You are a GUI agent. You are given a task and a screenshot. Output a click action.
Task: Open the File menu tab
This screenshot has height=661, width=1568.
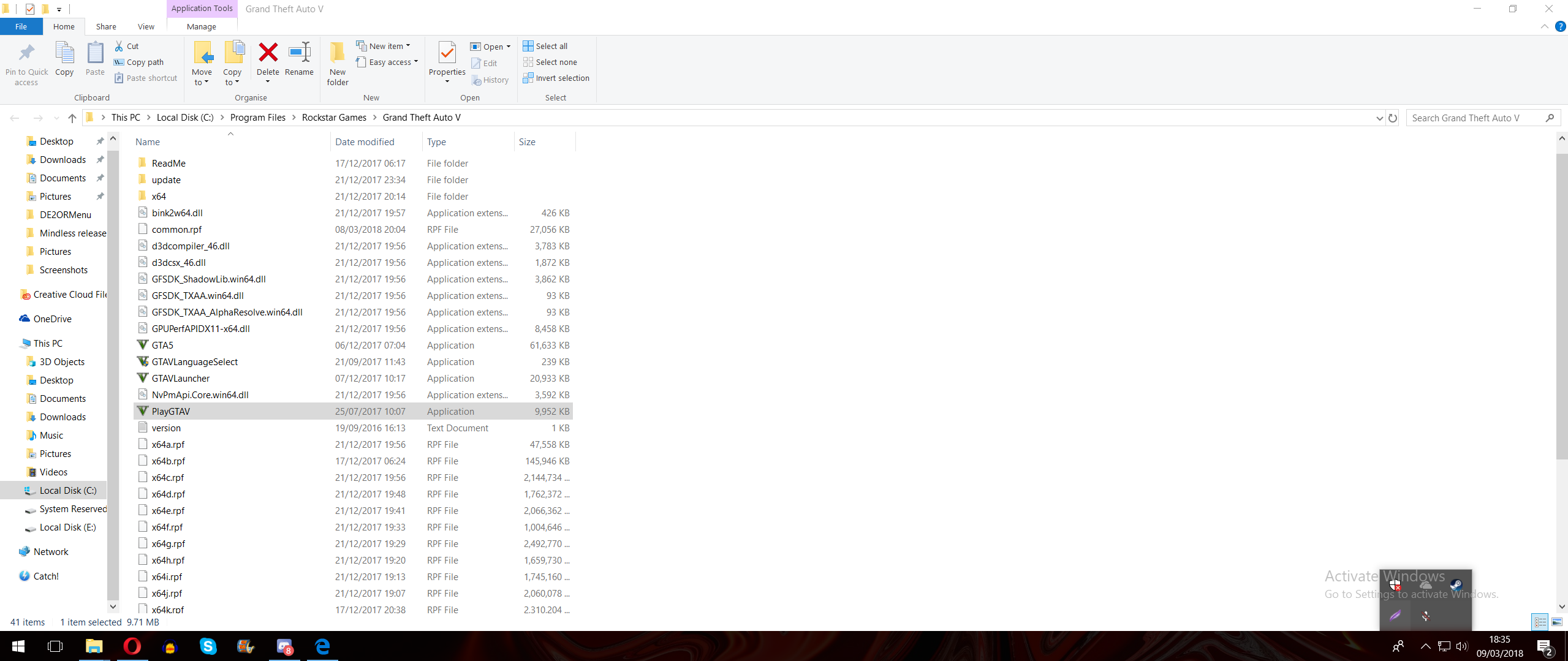pyautogui.click(x=21, y=26)
